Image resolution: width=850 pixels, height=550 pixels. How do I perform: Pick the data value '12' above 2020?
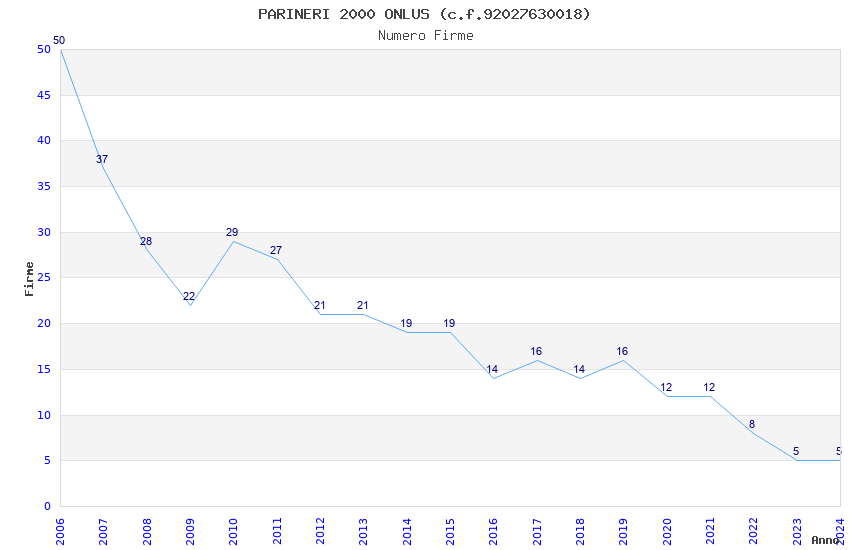[x=666, y=387]
